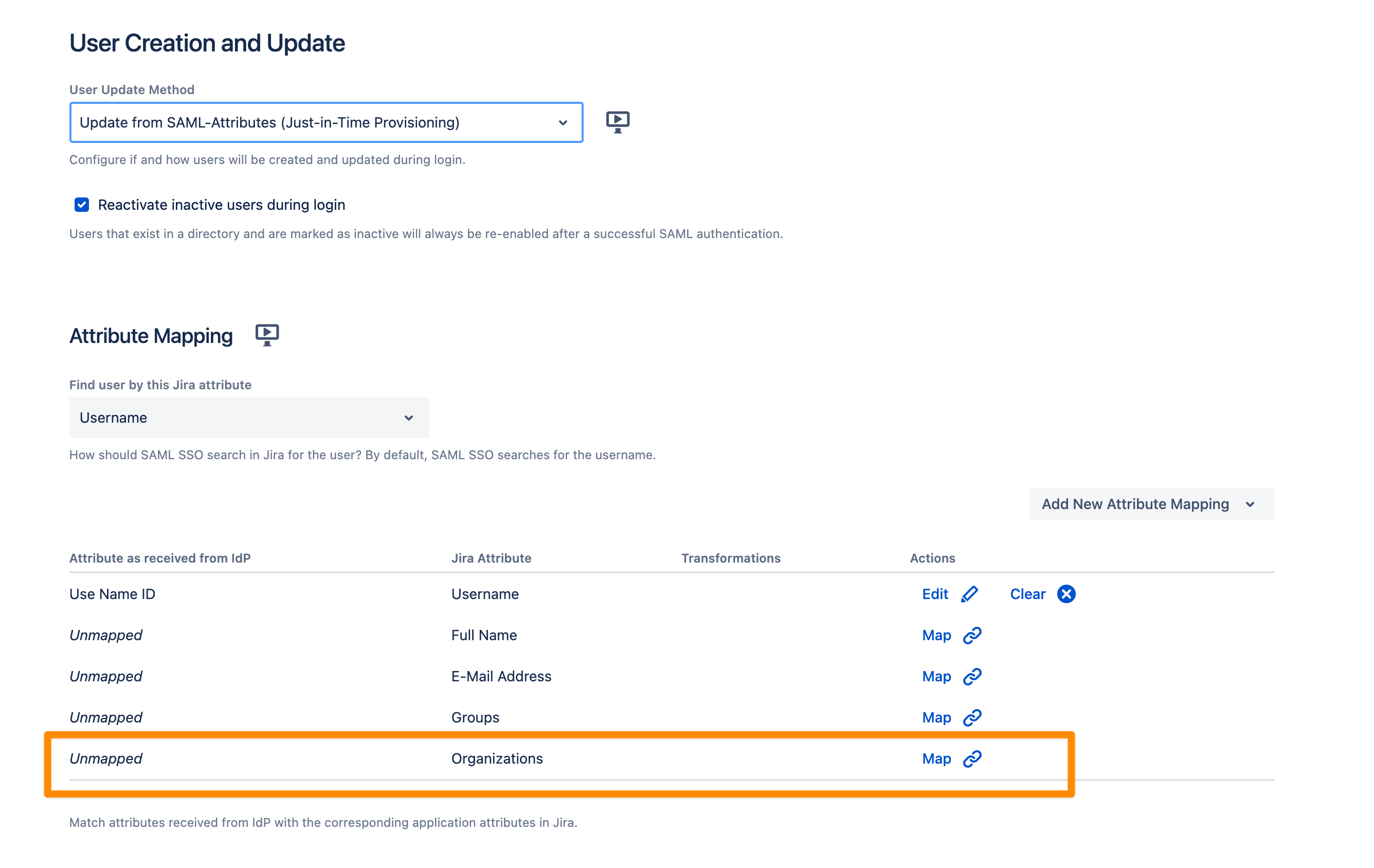1374x868 pixels.
Task: Click the 'User Update Method' field label
Action: [132, 89]
